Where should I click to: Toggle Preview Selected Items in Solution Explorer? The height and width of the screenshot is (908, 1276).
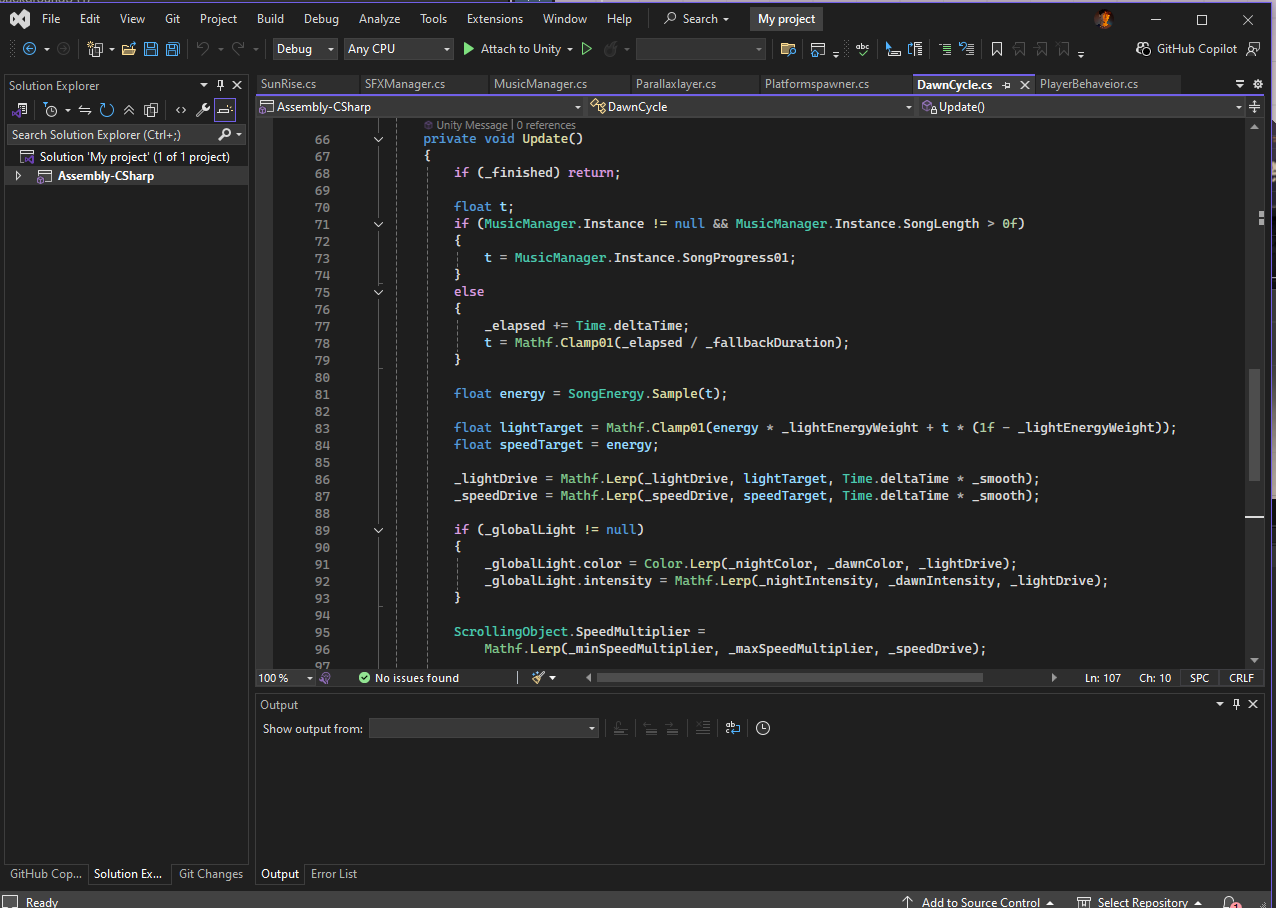click(x=225, y=110)
